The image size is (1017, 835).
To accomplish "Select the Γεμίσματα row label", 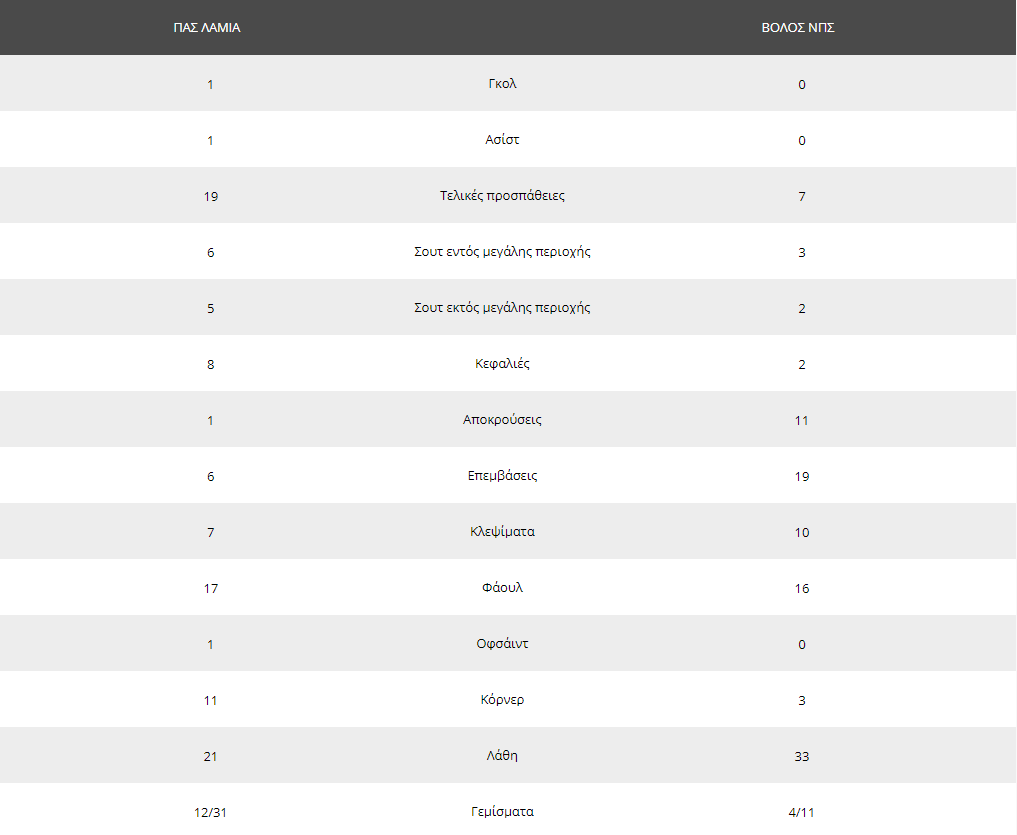I will click(502, 812).
